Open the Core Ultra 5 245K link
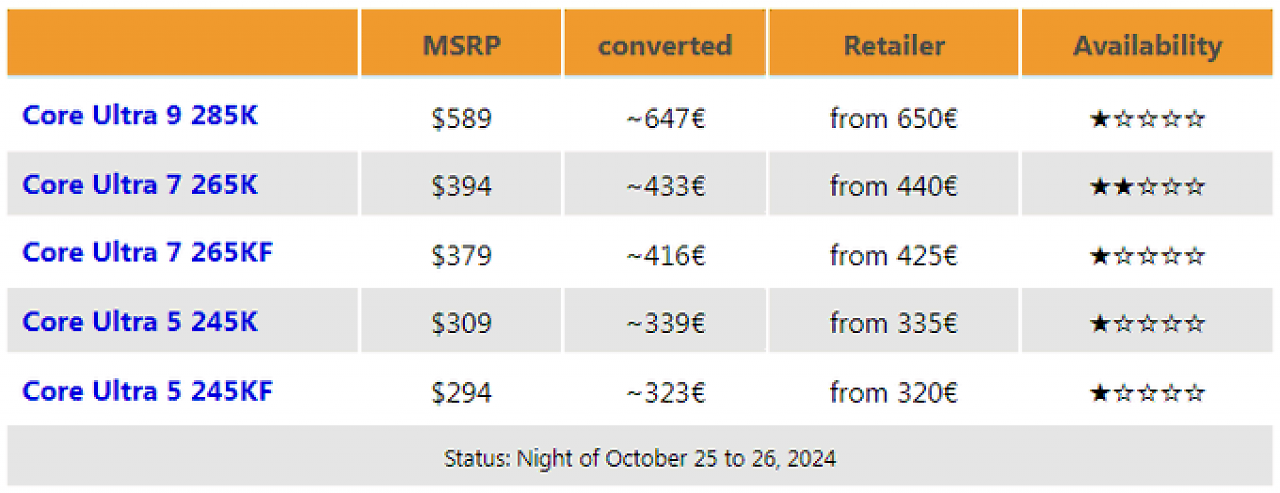Viewport: 1280px width, 493px height. 140,322
